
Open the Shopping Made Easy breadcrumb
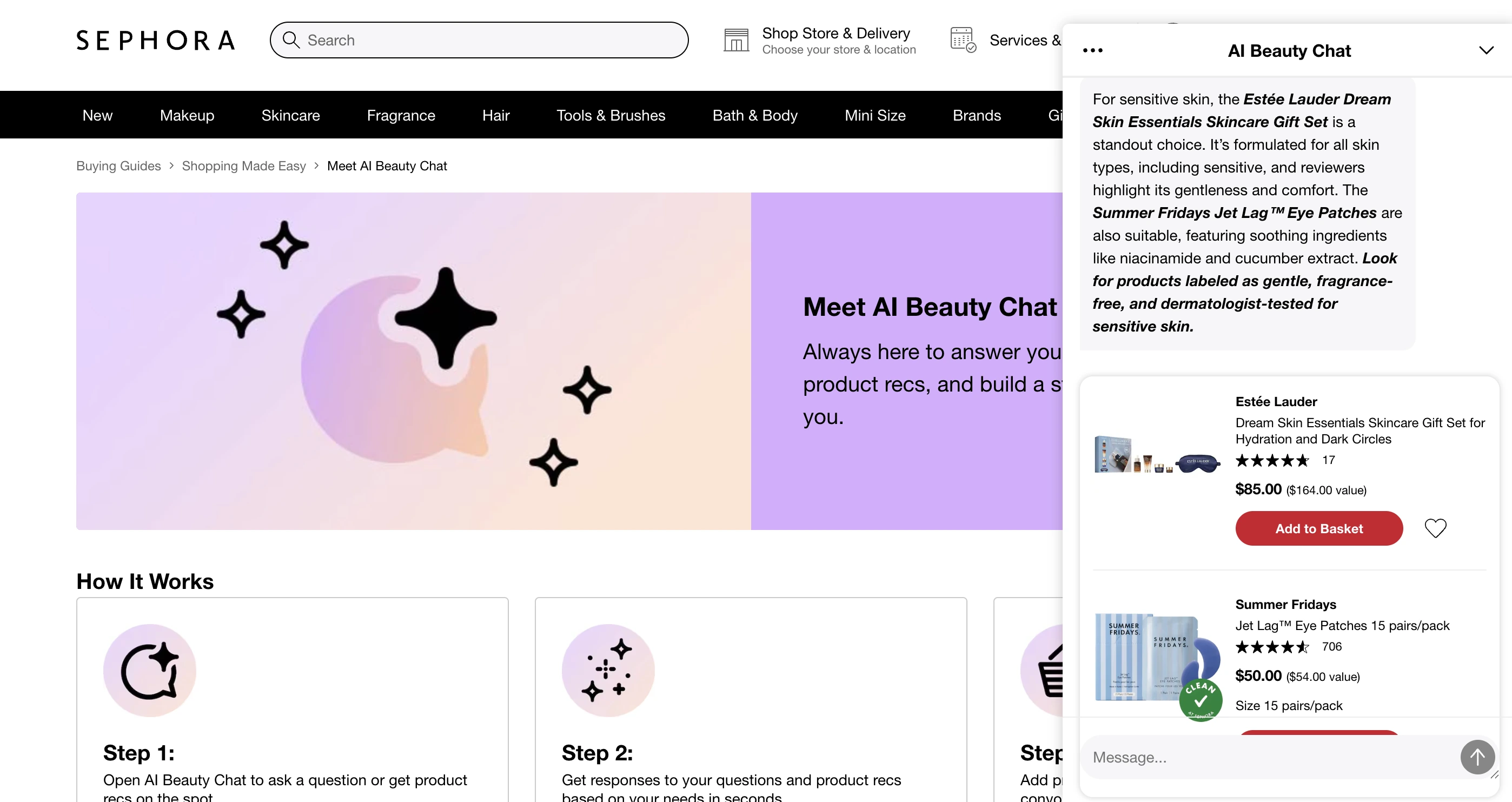244,165
